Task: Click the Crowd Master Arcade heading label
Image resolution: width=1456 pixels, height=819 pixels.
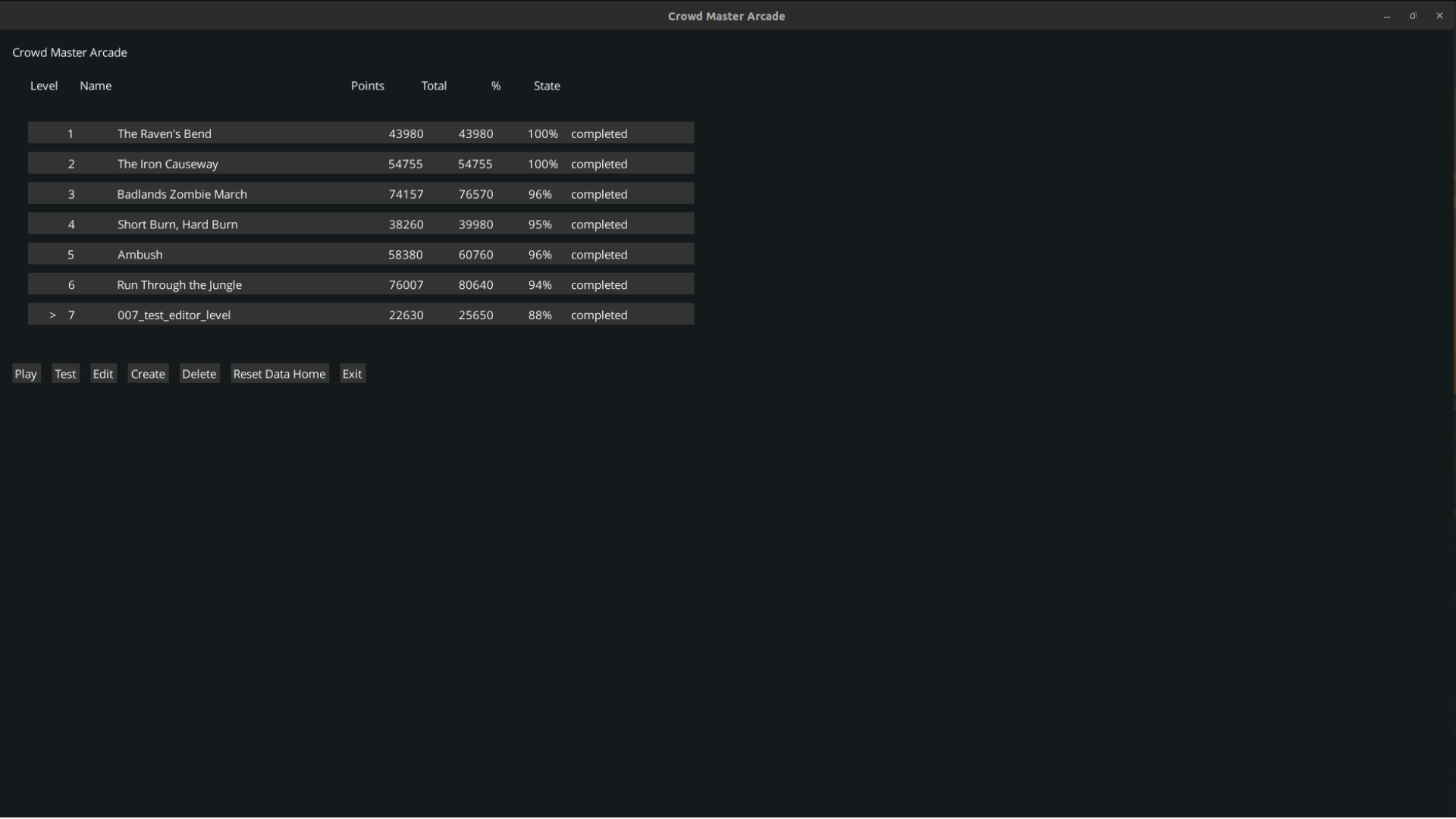Action: (70, 52)
